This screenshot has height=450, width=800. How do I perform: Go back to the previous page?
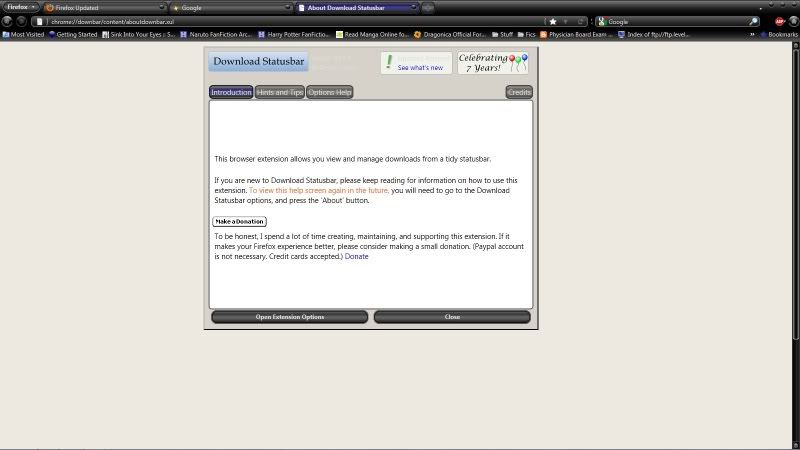tap(7, 21)
